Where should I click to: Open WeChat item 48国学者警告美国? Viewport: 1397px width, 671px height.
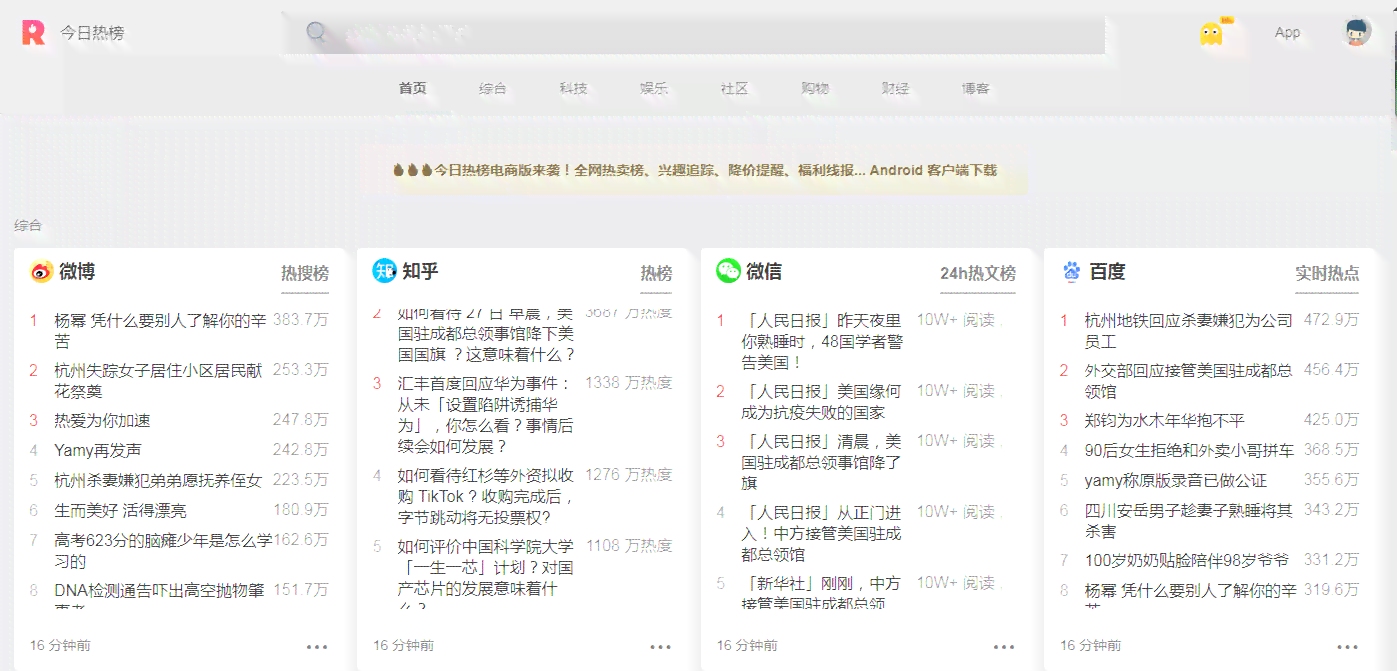pos(822,341)
